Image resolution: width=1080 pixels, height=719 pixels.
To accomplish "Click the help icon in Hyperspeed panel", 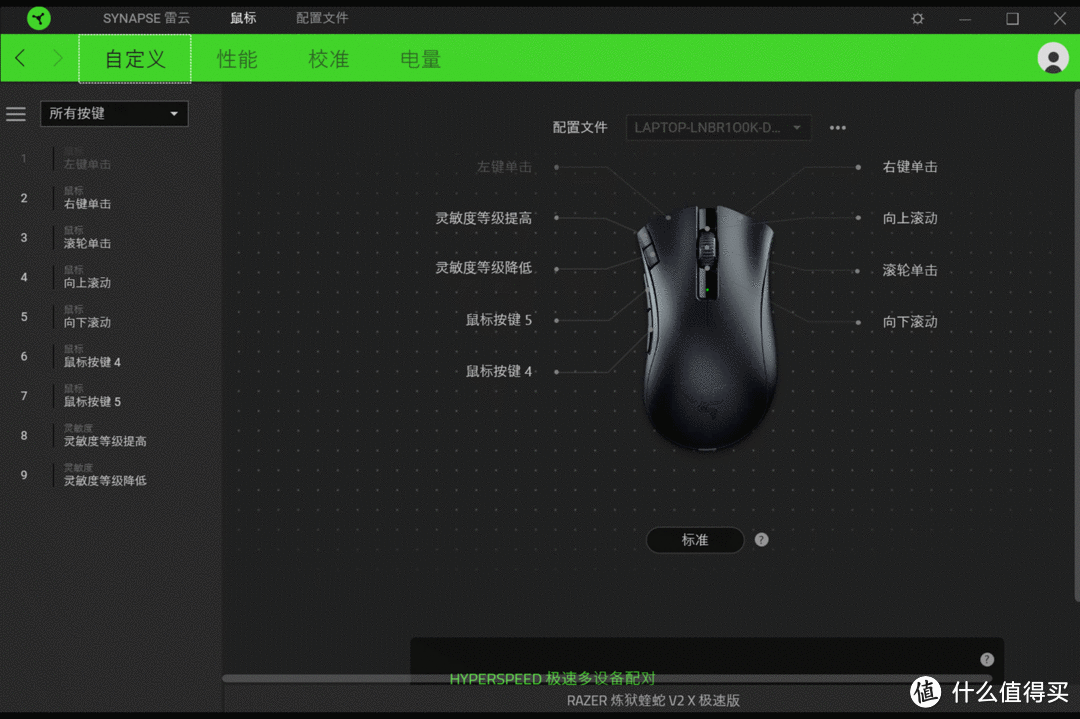I will tap(987, 659).
